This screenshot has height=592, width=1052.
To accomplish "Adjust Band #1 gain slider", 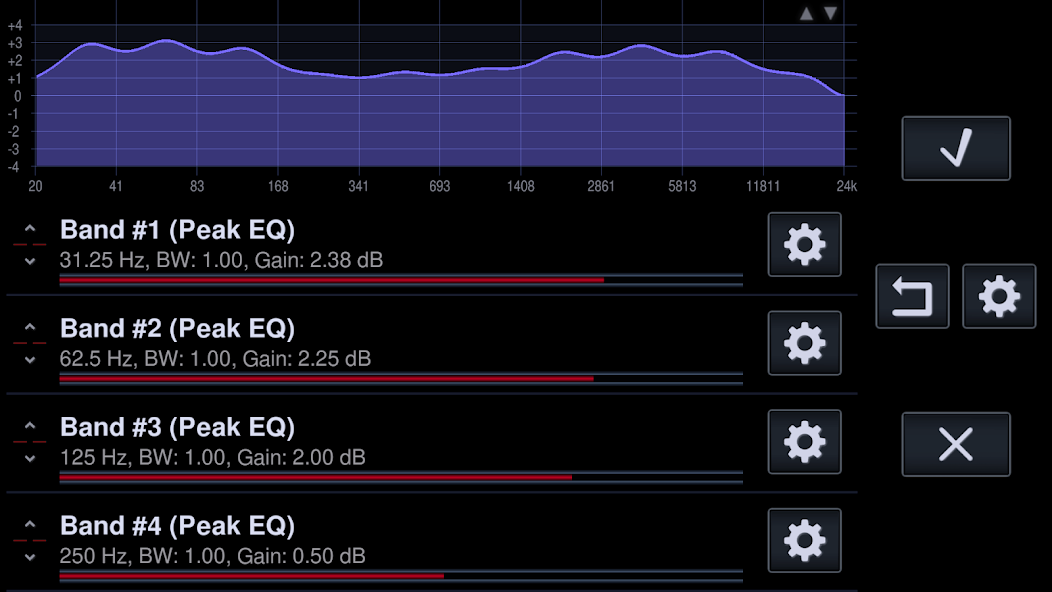I will click(401, 280).
